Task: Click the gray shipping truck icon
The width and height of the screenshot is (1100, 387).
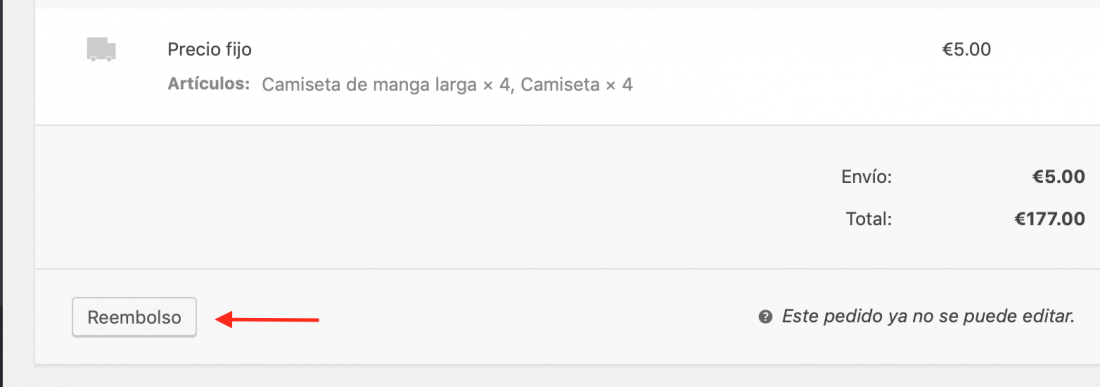Action: (101, 50)
